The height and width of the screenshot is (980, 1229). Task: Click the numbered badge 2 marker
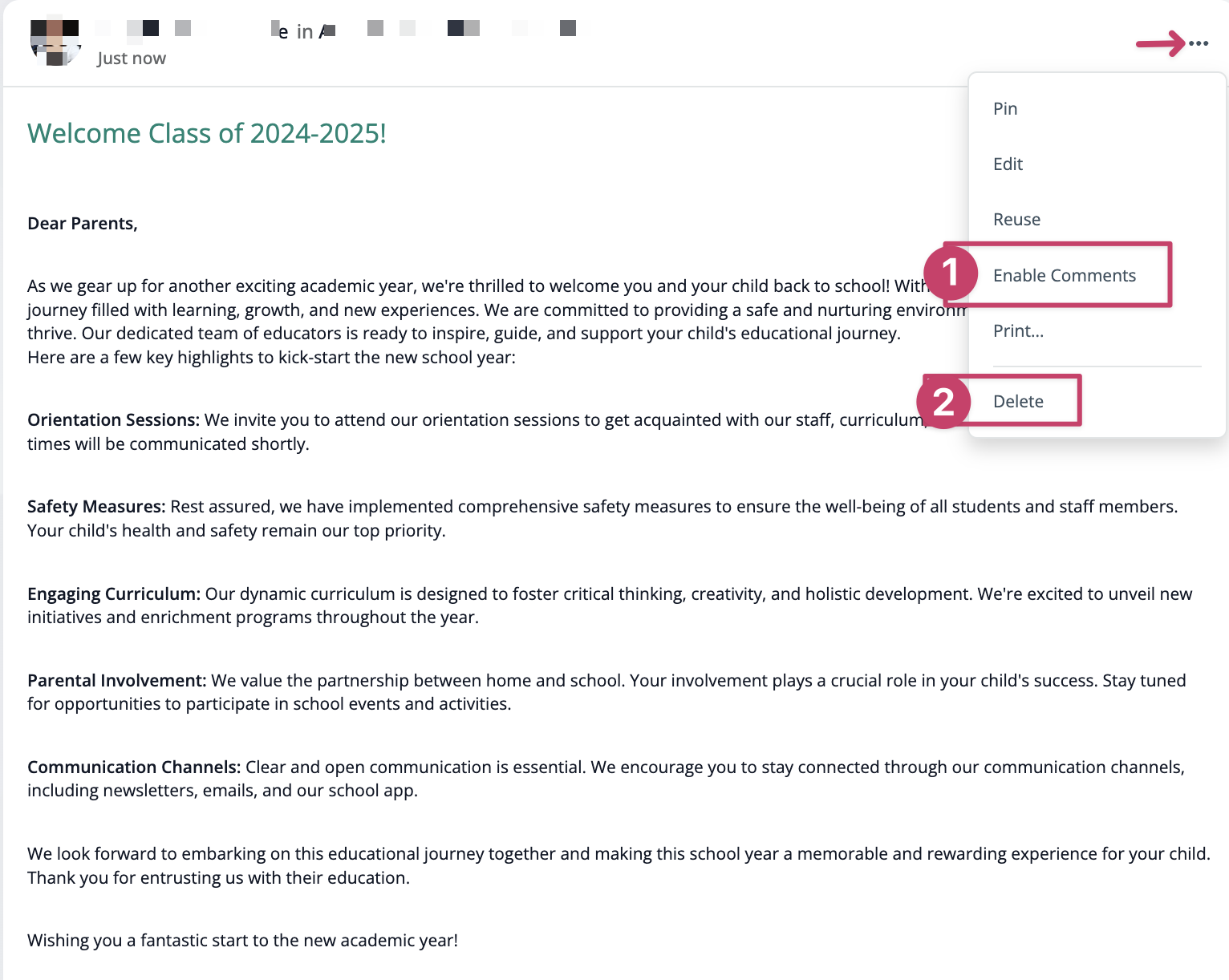coord(943,401)
